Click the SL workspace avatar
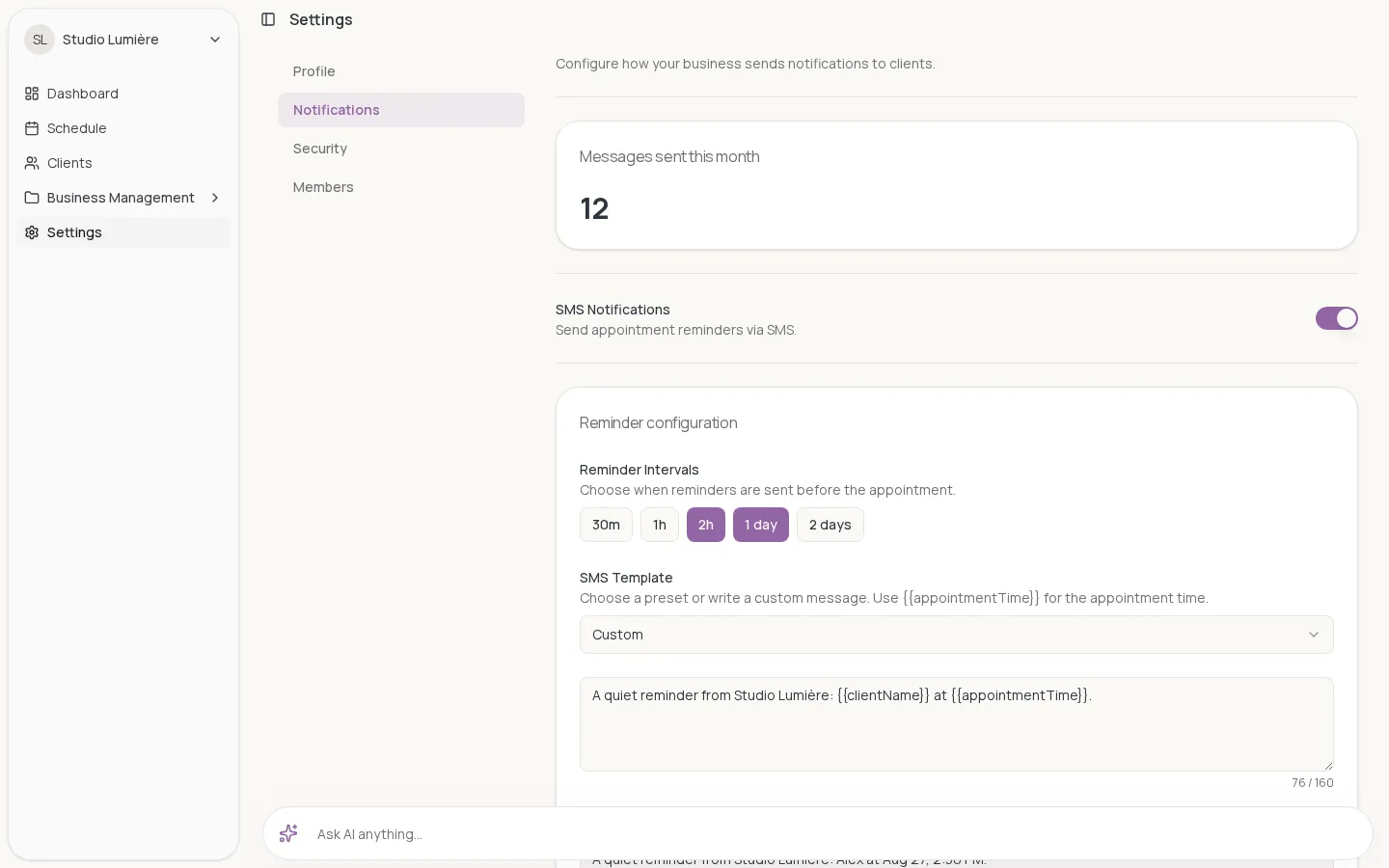Viewport: 1389px width, 868px height. coord(40,40)
